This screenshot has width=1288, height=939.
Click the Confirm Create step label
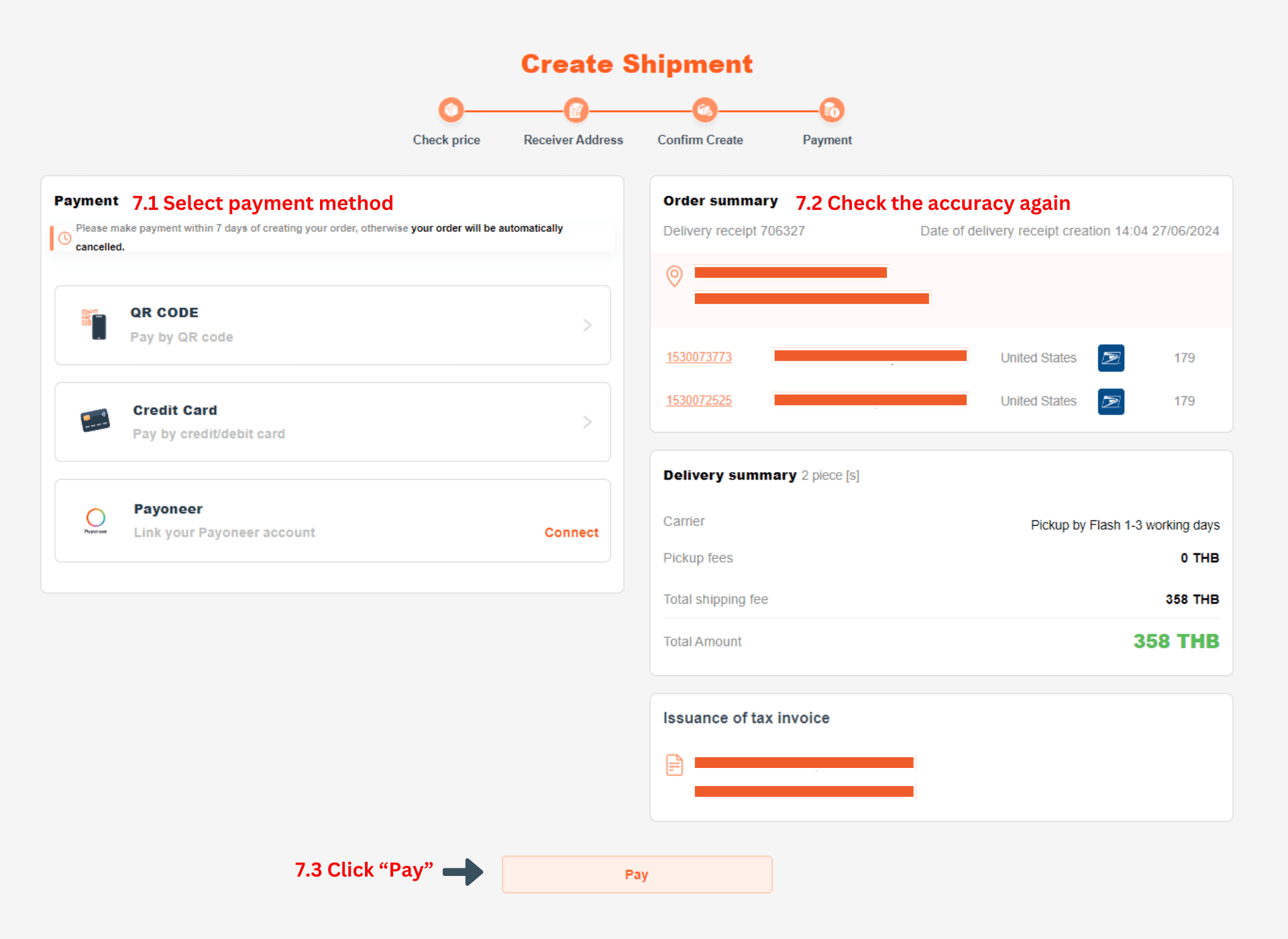[x=700, y=140]
